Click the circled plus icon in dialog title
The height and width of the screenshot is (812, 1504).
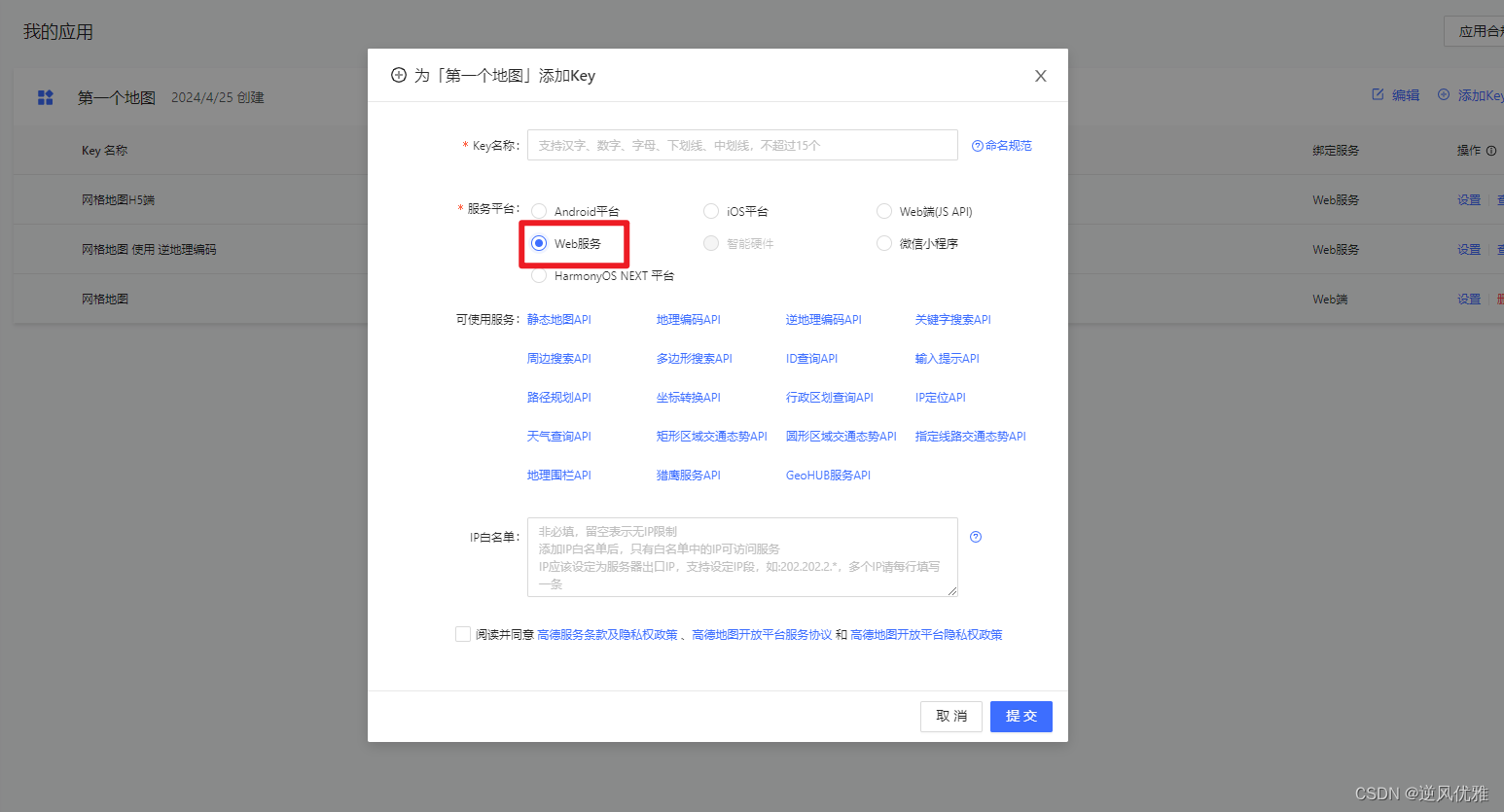pos(398,74)
